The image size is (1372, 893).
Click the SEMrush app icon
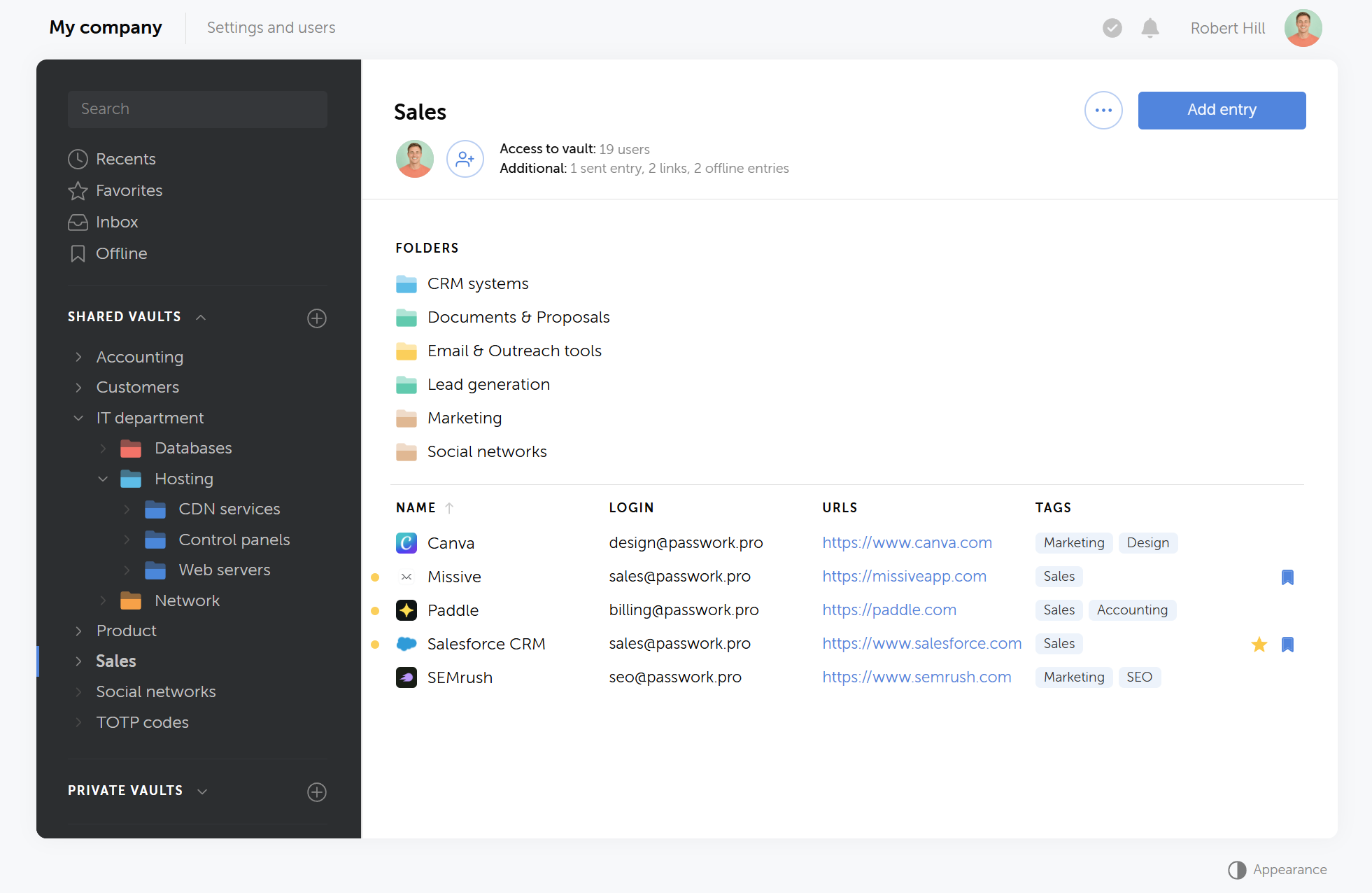point(406,677)
